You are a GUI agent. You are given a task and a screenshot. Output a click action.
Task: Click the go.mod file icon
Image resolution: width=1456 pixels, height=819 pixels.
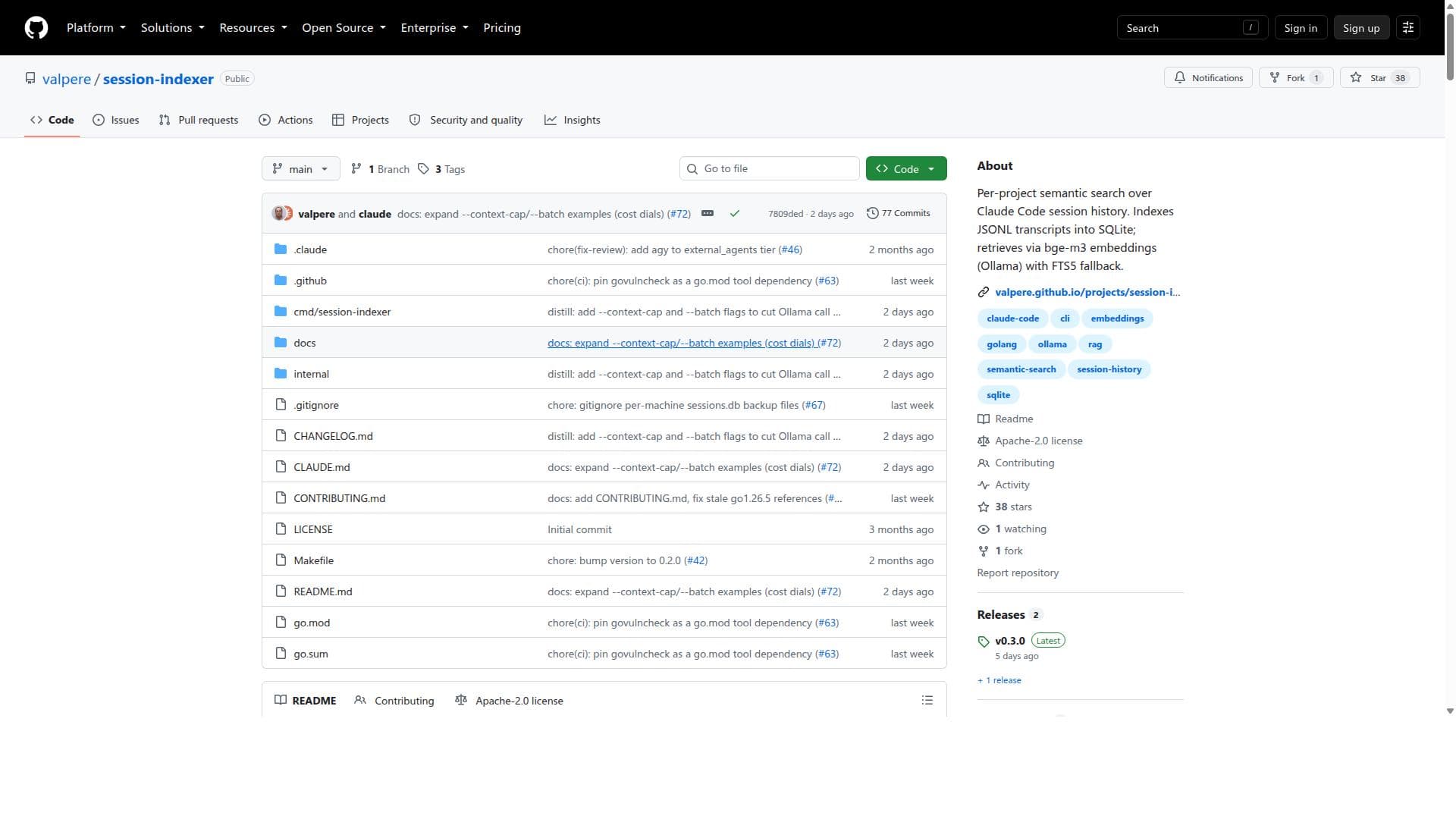[281, 623]
